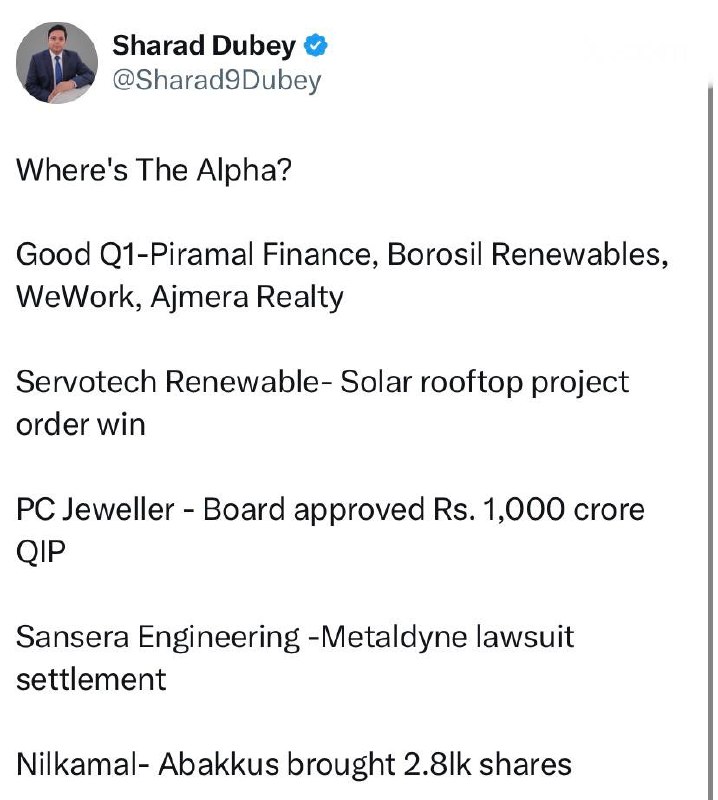The width and height of the screenshot is (718, 800).
Task: Click the "PC Jeweller" company name
Action: [95, 509]
